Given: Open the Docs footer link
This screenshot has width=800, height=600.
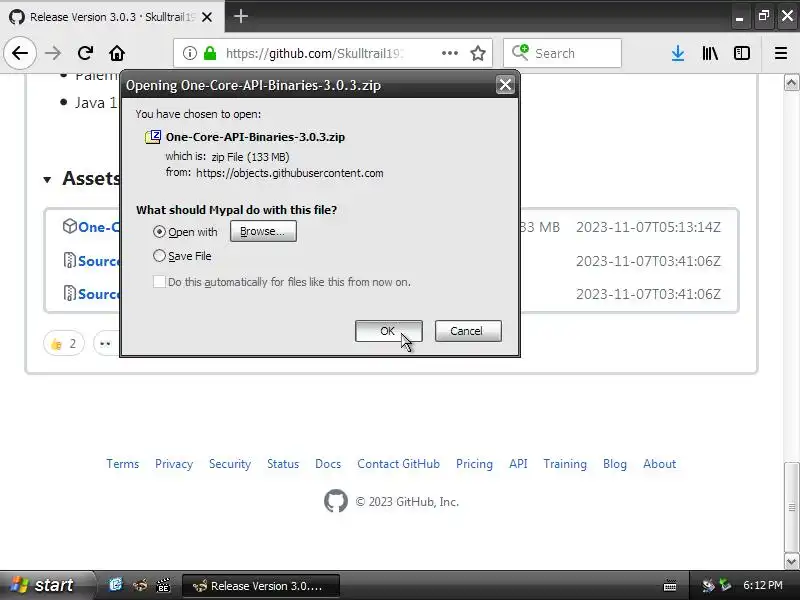Looking at the screenshot, I should click(328, 464).
